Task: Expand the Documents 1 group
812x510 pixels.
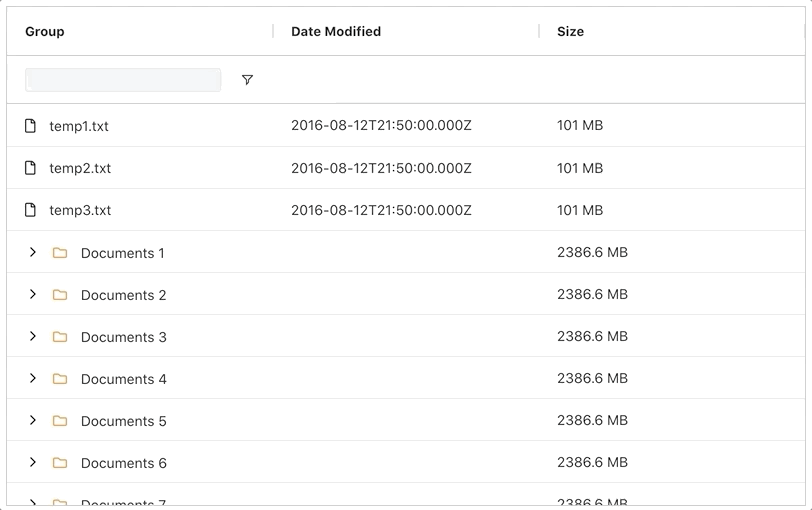Action: click(33, 252)
